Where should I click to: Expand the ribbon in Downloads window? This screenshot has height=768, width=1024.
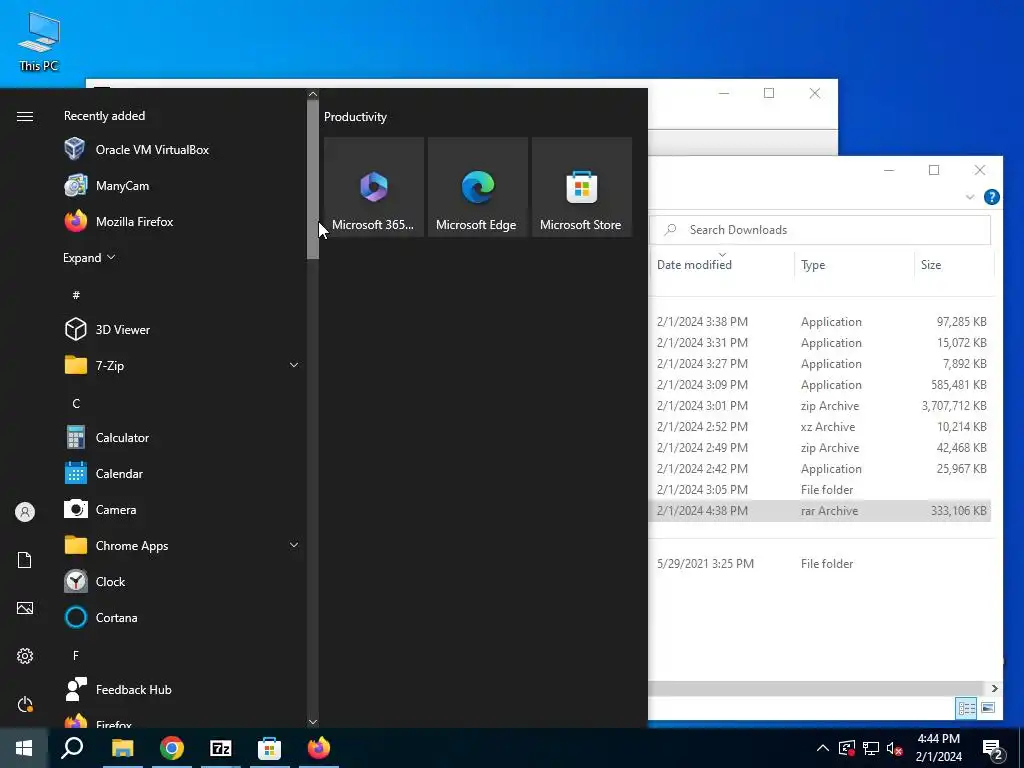click(x=970, y=197)
